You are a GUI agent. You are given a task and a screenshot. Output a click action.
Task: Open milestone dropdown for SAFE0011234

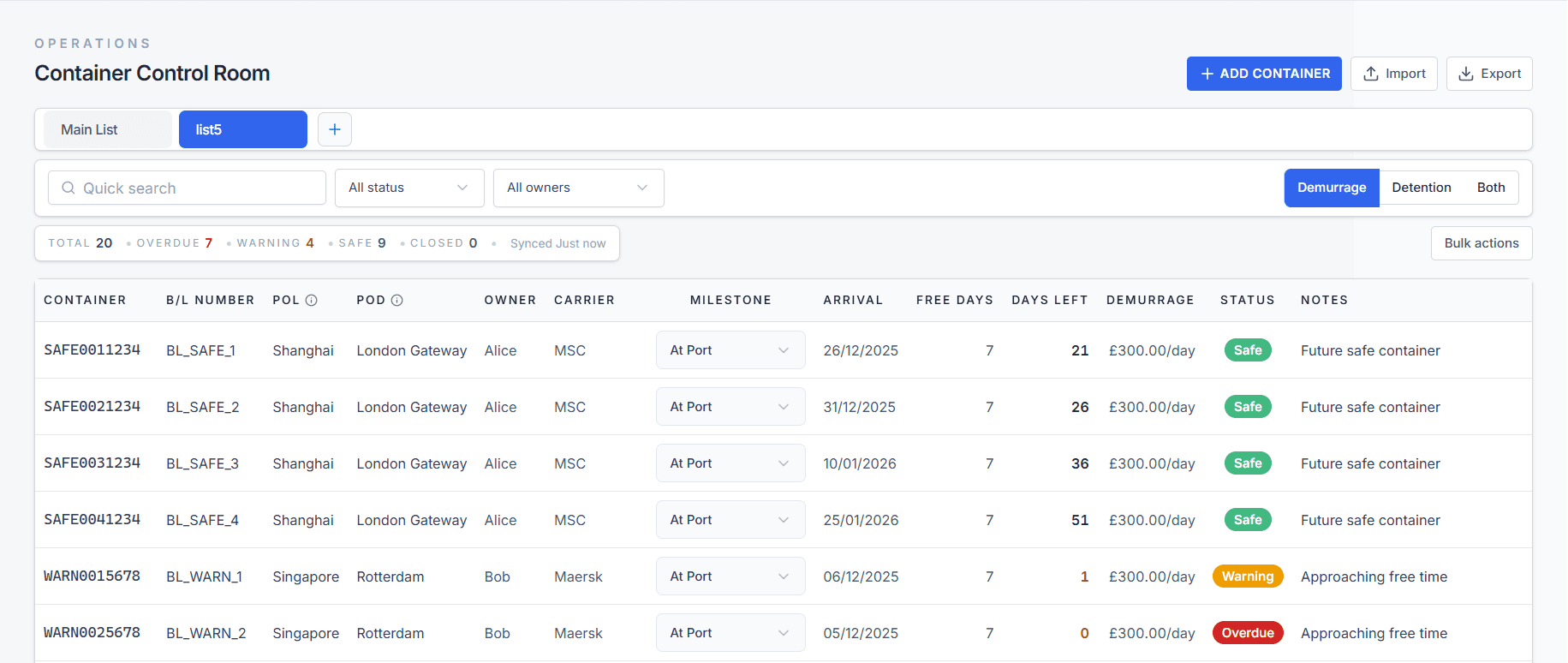pos(730,350)
